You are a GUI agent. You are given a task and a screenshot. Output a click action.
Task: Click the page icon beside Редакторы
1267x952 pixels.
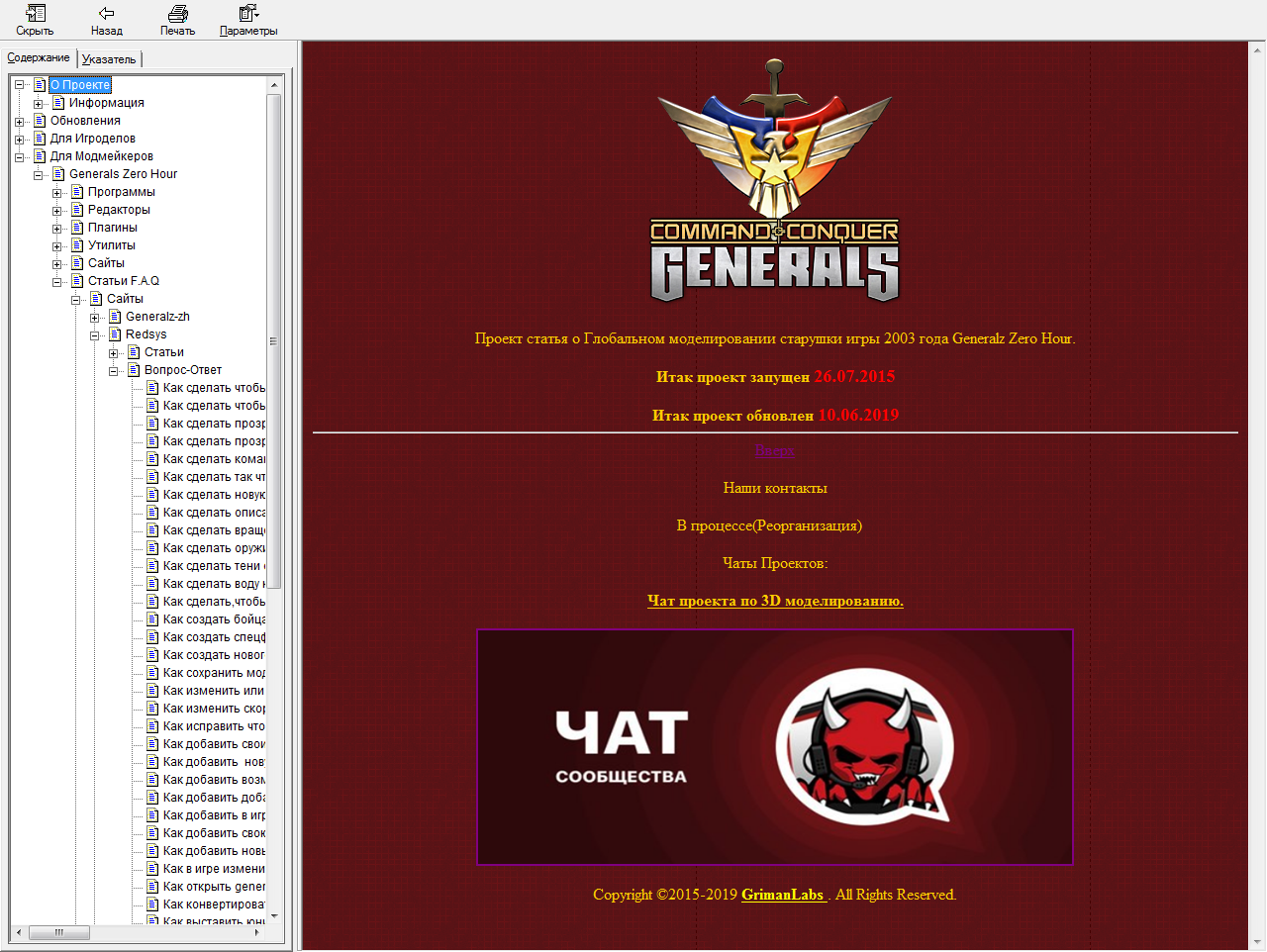click(77, 210)
